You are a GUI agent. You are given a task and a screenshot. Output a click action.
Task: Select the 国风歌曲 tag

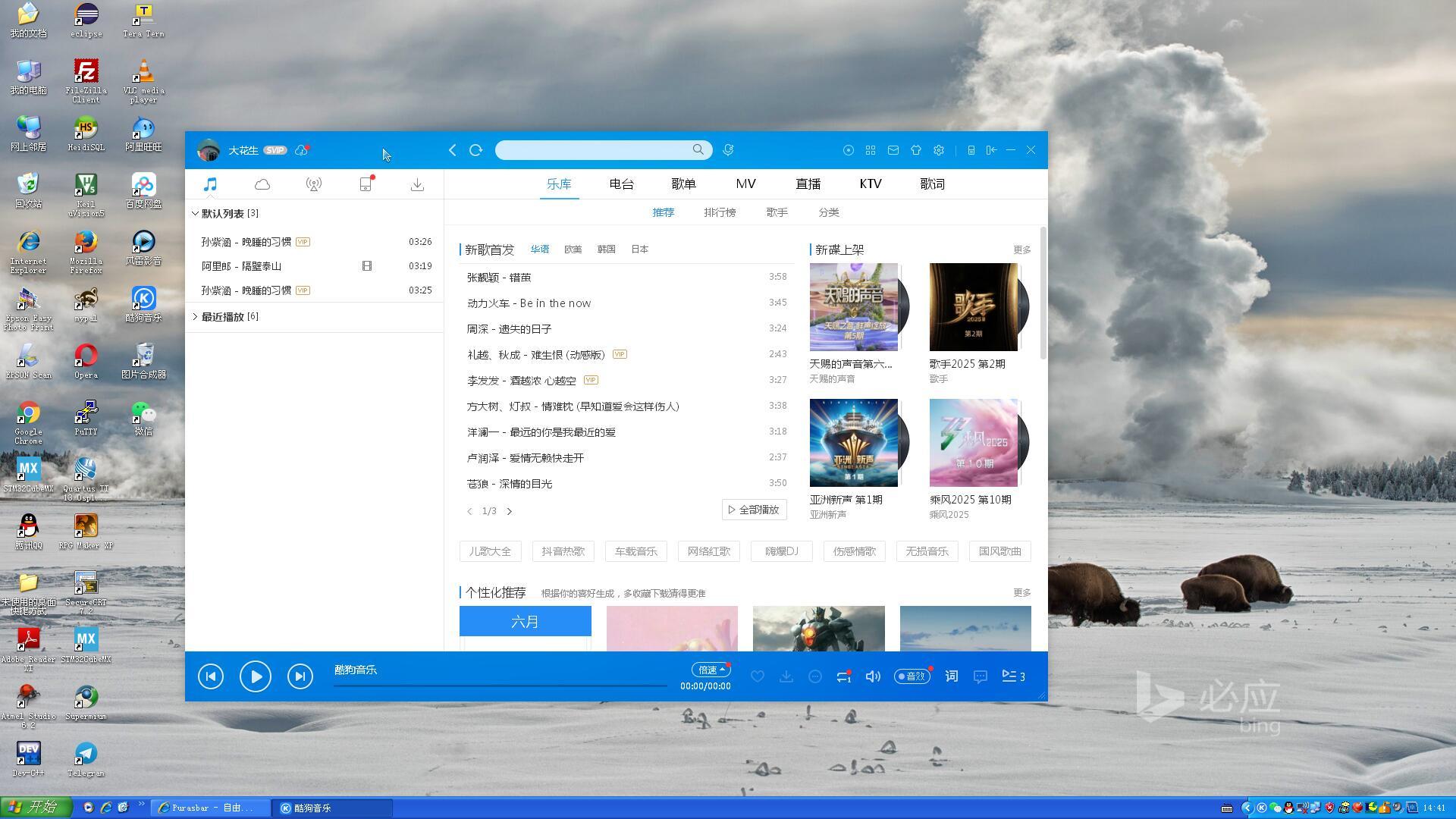(x=999, y=551)
